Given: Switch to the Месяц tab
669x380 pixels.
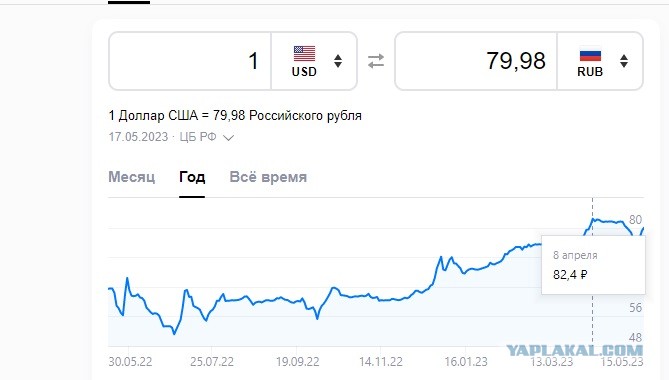Looking at the screenshot, I should pos(131,177).
